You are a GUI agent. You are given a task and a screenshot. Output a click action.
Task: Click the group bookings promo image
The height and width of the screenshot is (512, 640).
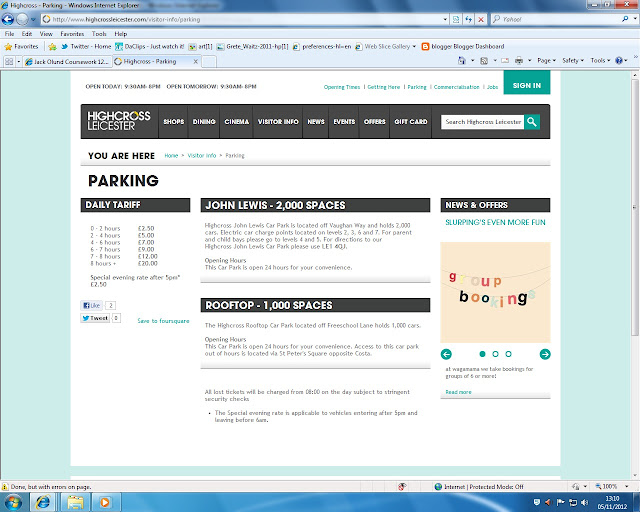coord(495,292)
